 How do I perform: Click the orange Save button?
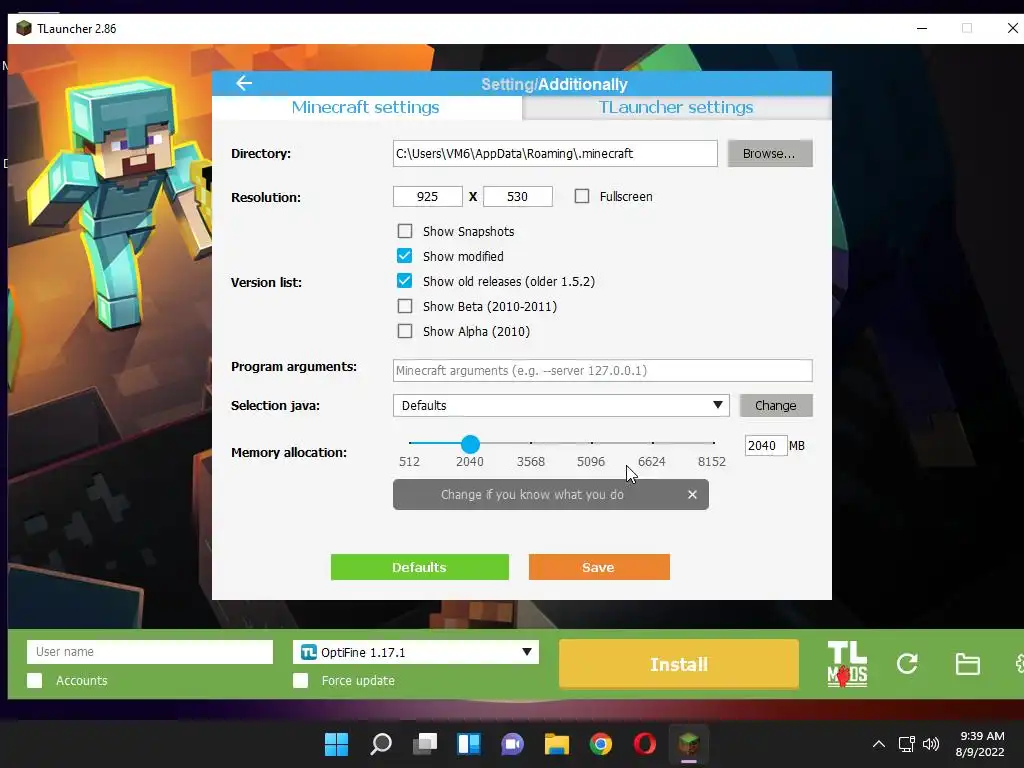(x=599, y=567)
